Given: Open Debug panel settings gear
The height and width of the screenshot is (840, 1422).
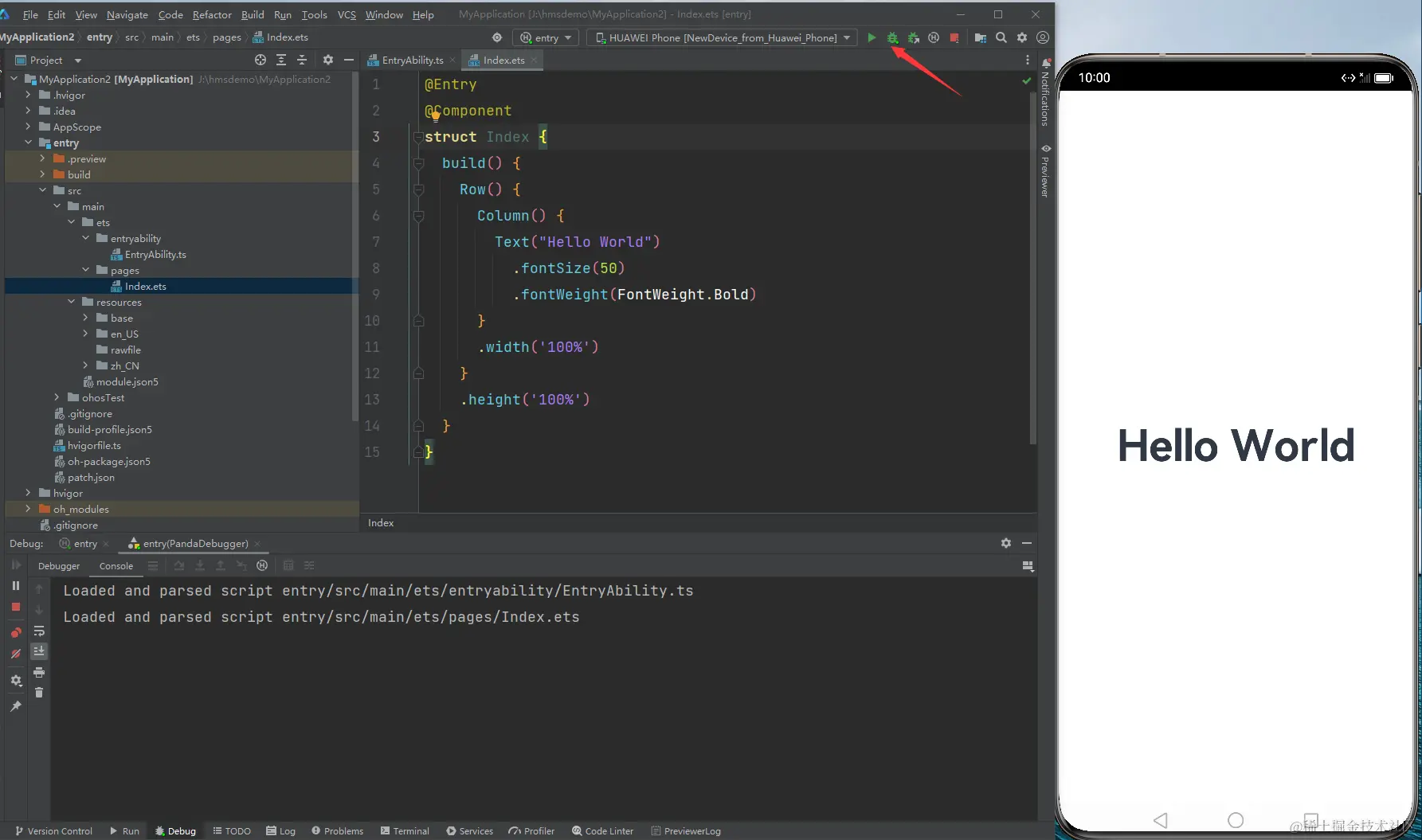Looking at the screenshot, I should [1006, 543].
